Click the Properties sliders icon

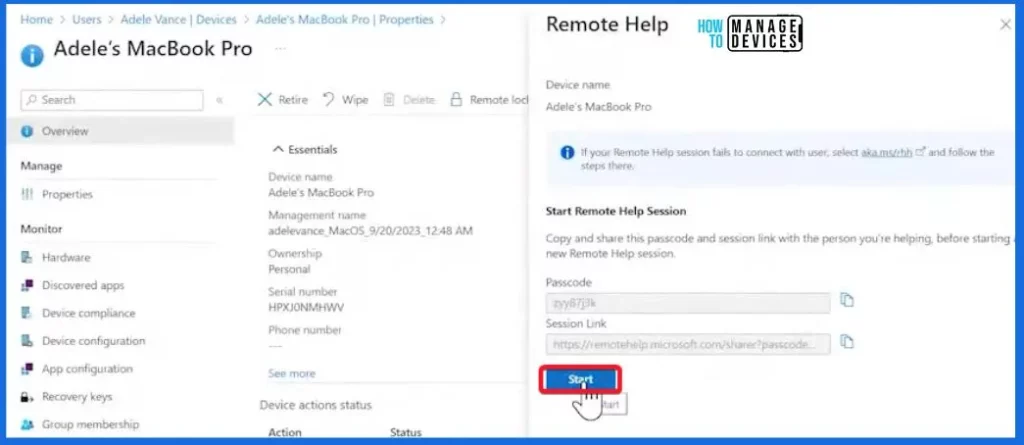(27, 194)
